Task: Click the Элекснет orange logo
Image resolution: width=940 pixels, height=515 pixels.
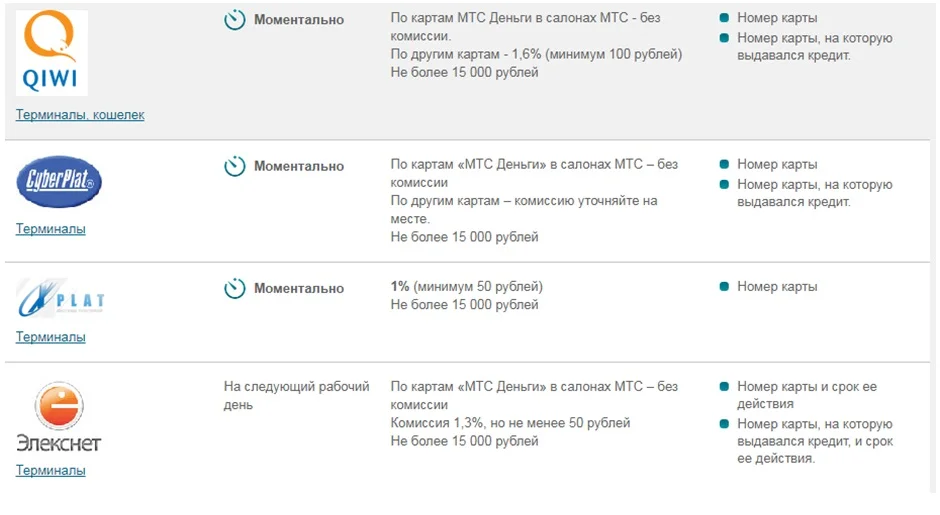Action: (59, 406)
